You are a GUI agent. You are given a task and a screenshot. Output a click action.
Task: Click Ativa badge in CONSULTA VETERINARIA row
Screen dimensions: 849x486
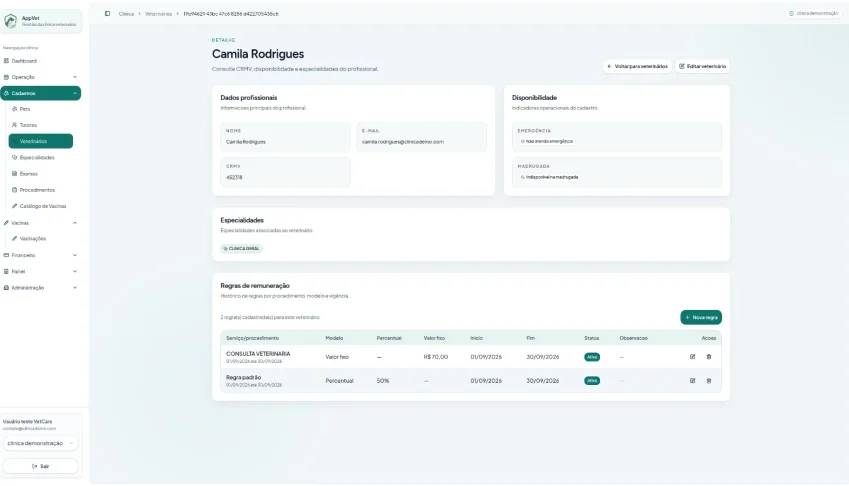point(592,357)
